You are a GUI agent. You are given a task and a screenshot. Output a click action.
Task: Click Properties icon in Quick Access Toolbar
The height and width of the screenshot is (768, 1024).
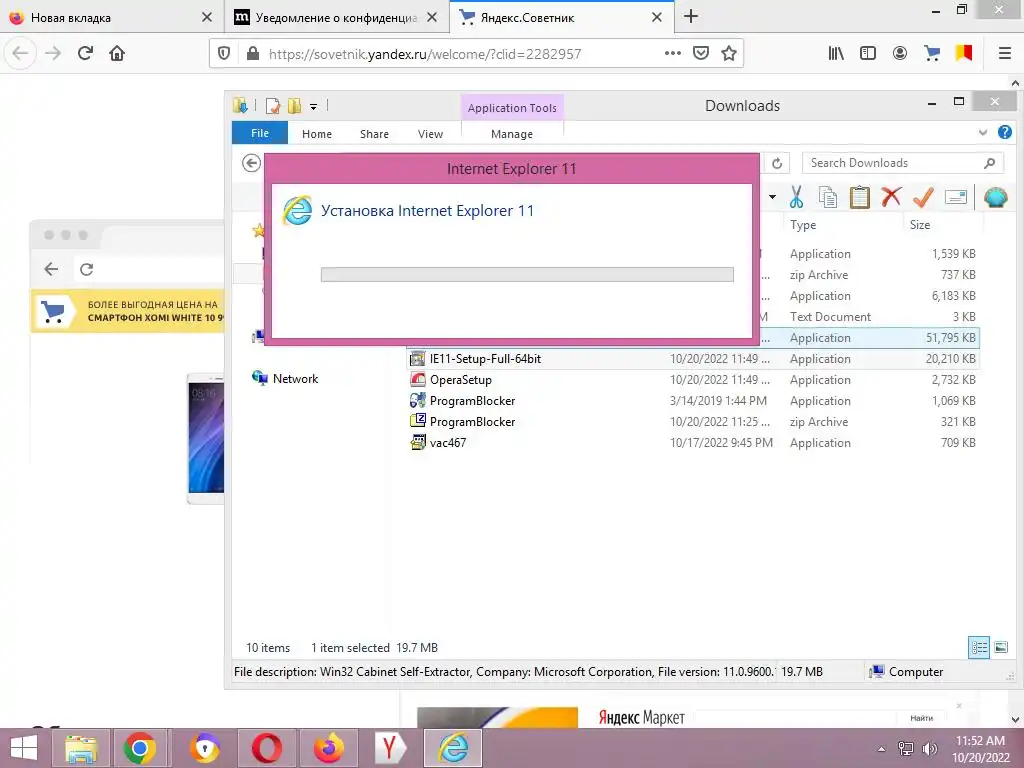(273, 106)
